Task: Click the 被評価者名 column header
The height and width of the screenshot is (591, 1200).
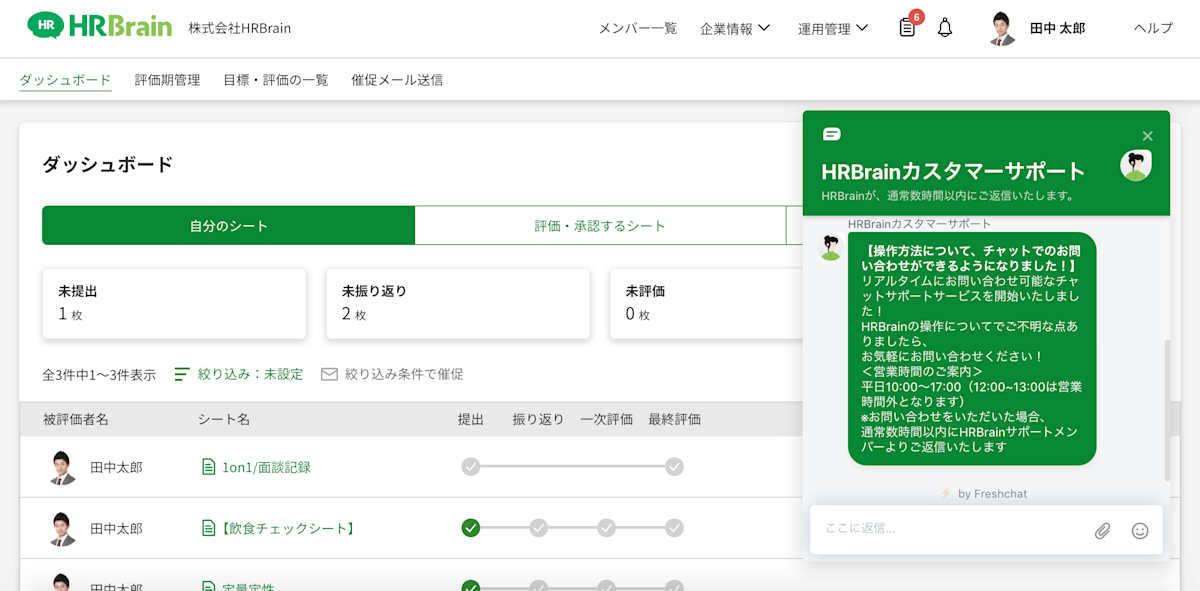Action: (x=76, y=419)
